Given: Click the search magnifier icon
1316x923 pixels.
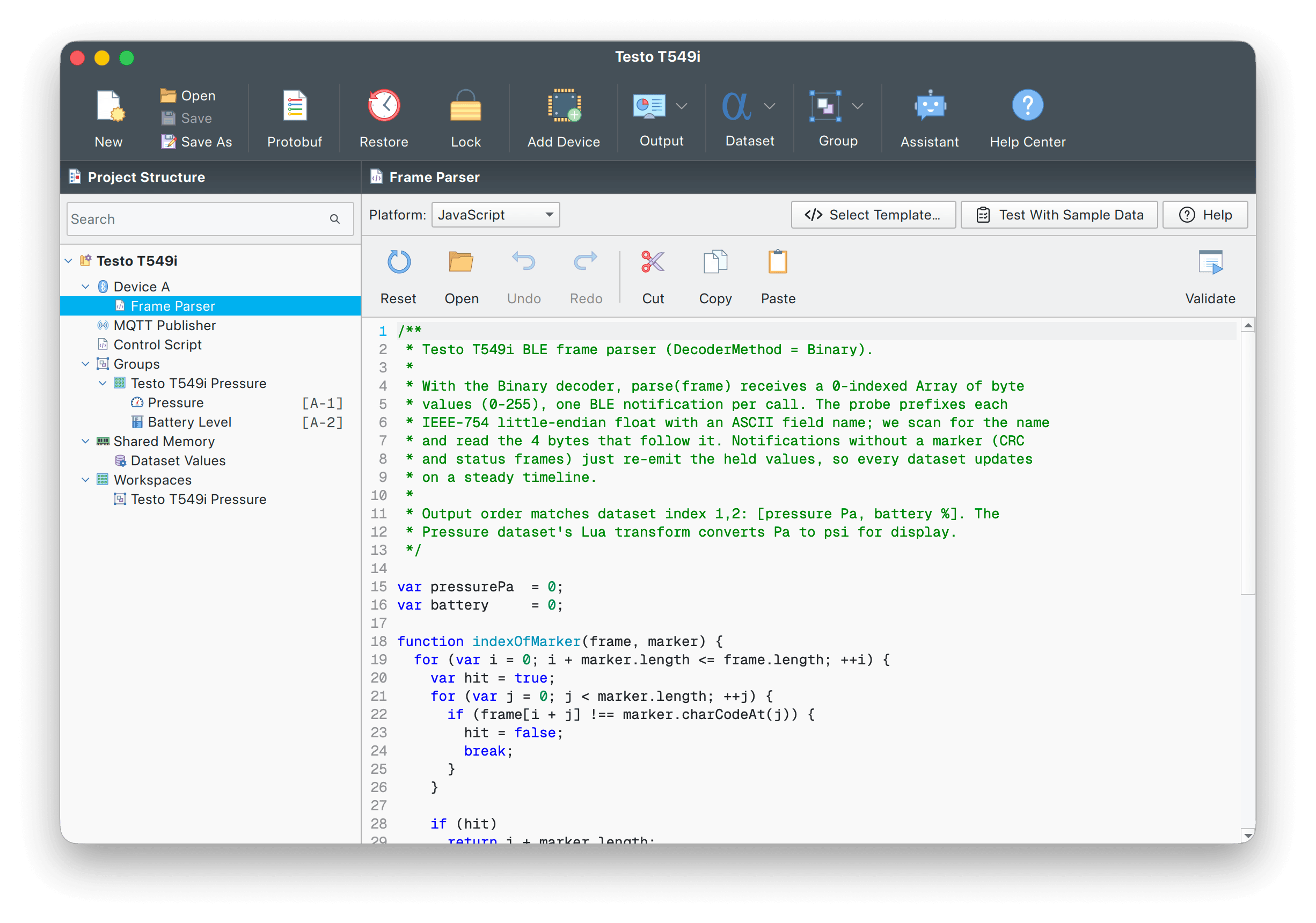Looking at the screenshot, I should [x=335, y=219].
